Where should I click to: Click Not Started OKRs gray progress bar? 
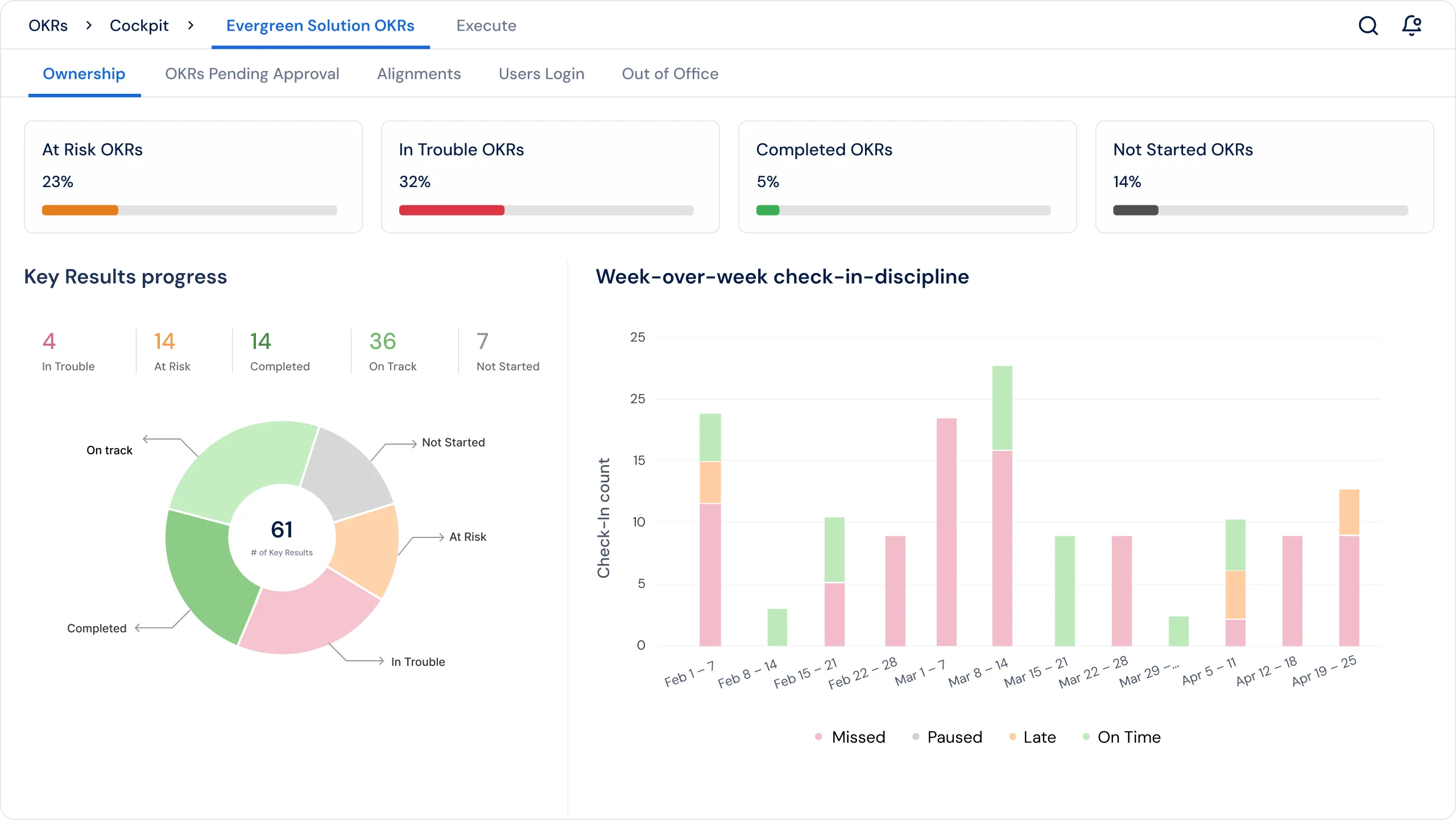coord(1136,210)
